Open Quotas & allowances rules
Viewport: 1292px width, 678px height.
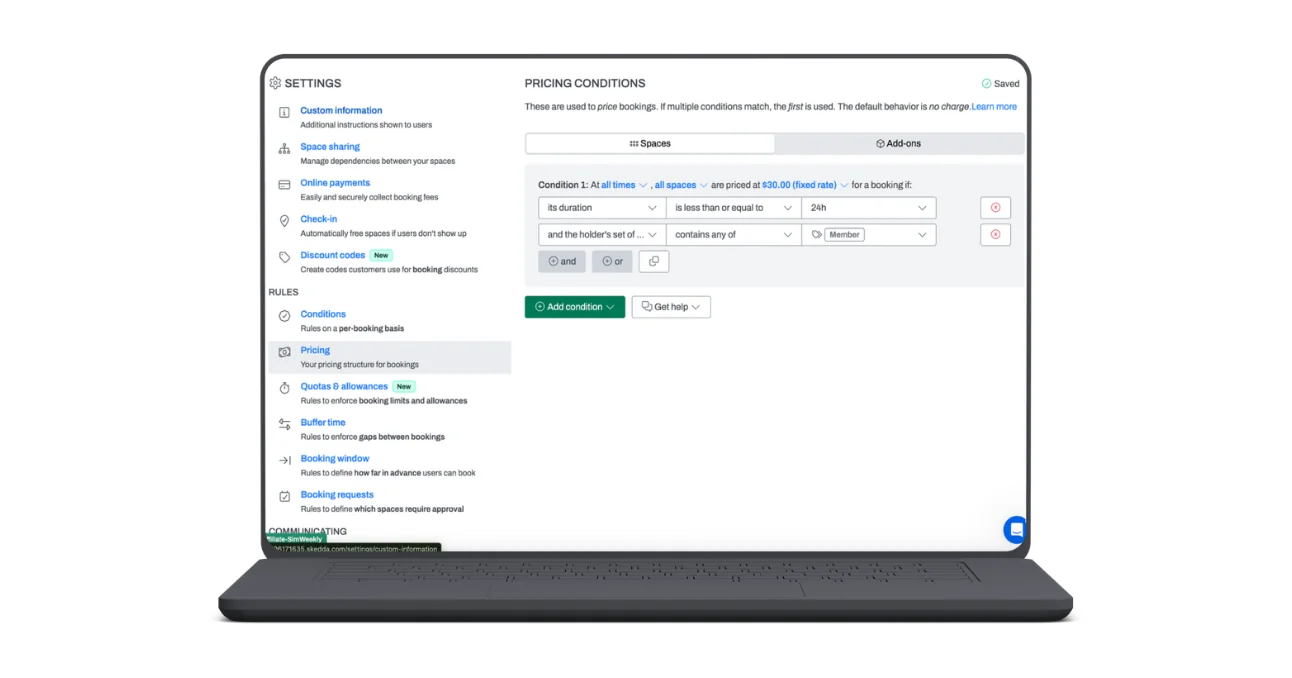pos(344,386)
